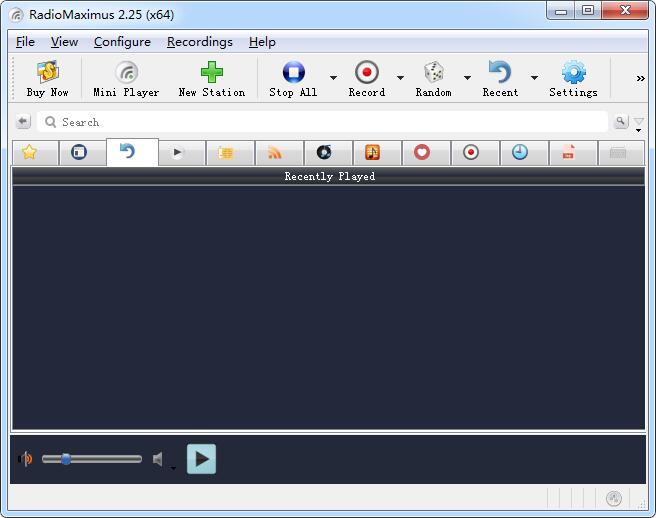Open the red heart tab
Viewport: 656px width, 518px height.
point(426,153)
